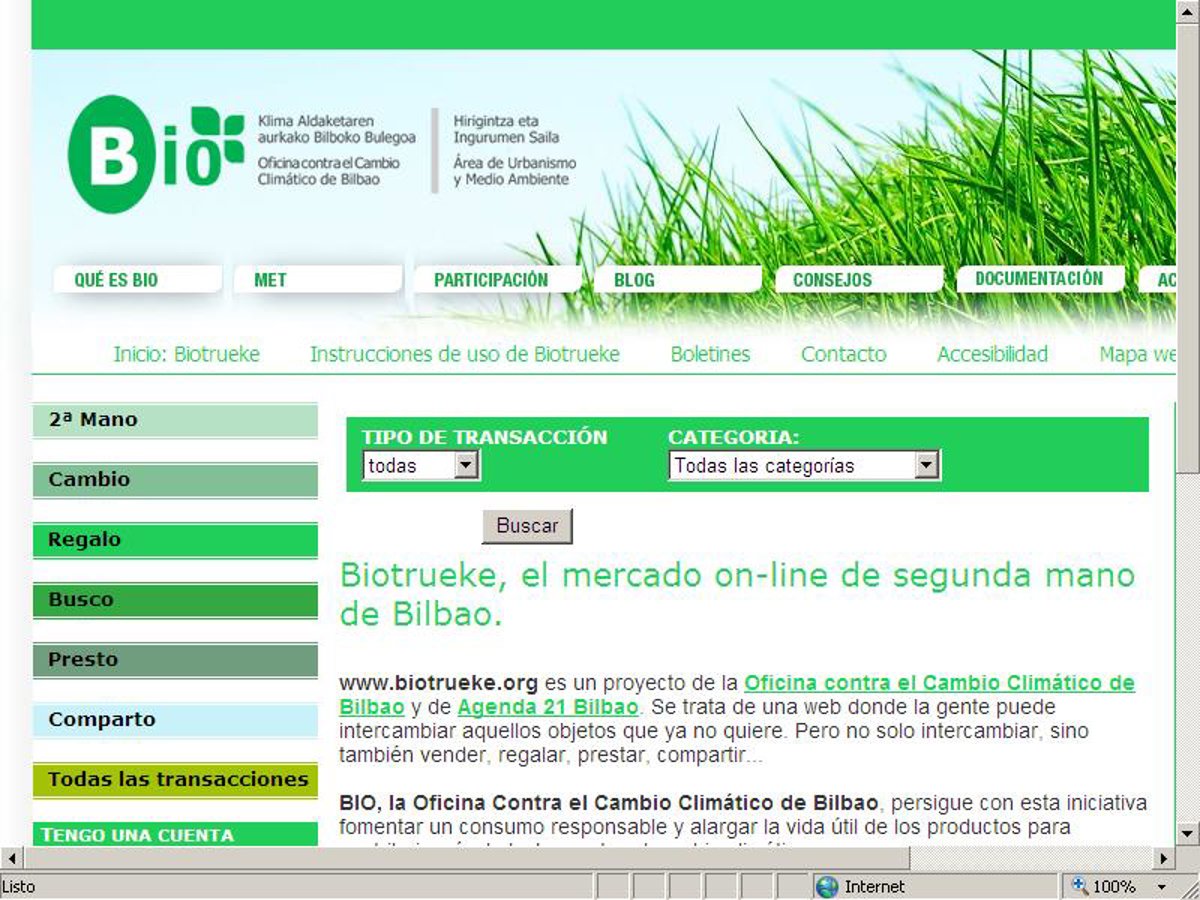Viewport: 1200px width, 900px height.
Task: Open the DOCUMENTACIÓN tab
Action: (x=1039, y=279)
